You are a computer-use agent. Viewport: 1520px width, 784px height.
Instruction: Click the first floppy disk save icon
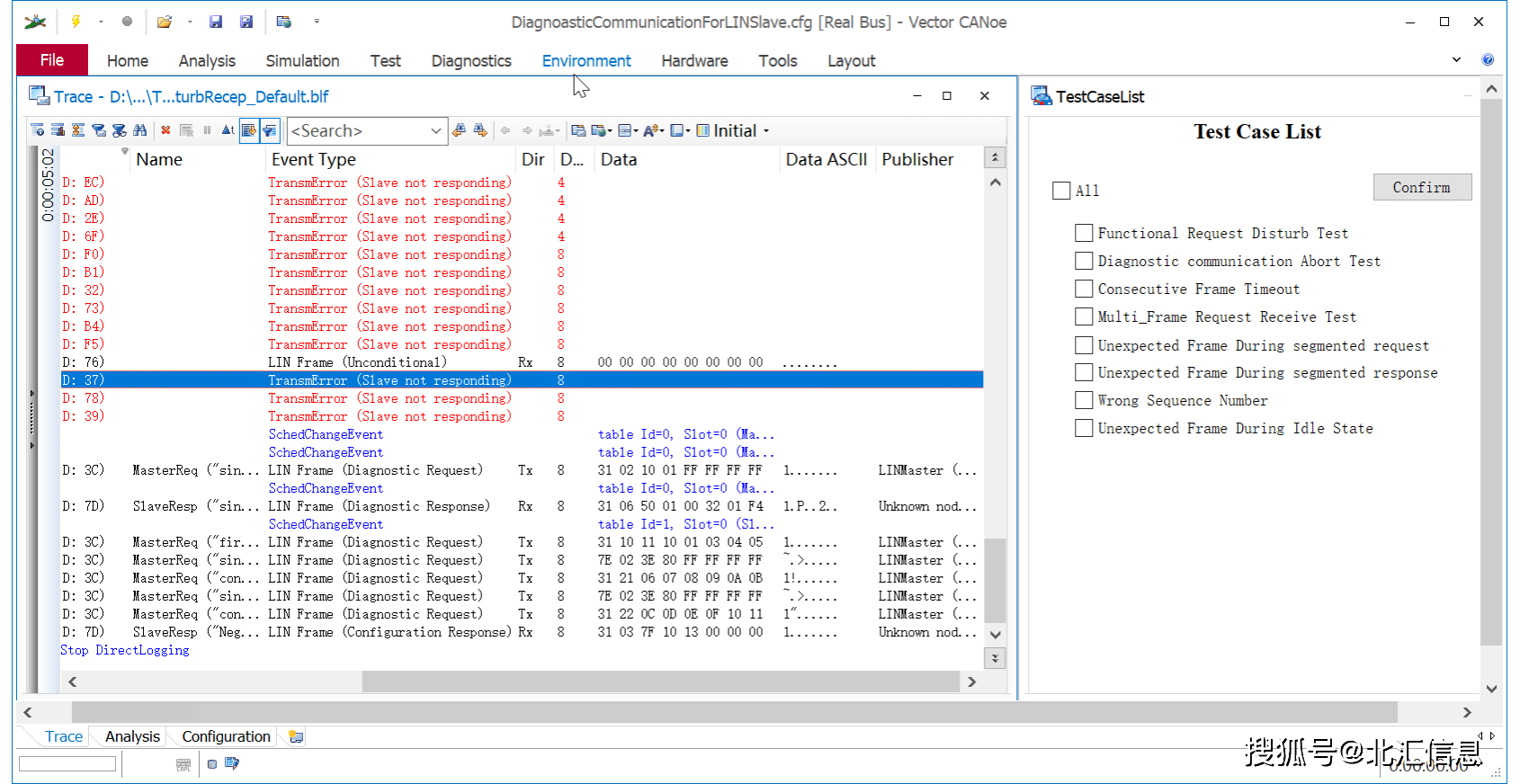pyautogui.click(x=216, y=22)
